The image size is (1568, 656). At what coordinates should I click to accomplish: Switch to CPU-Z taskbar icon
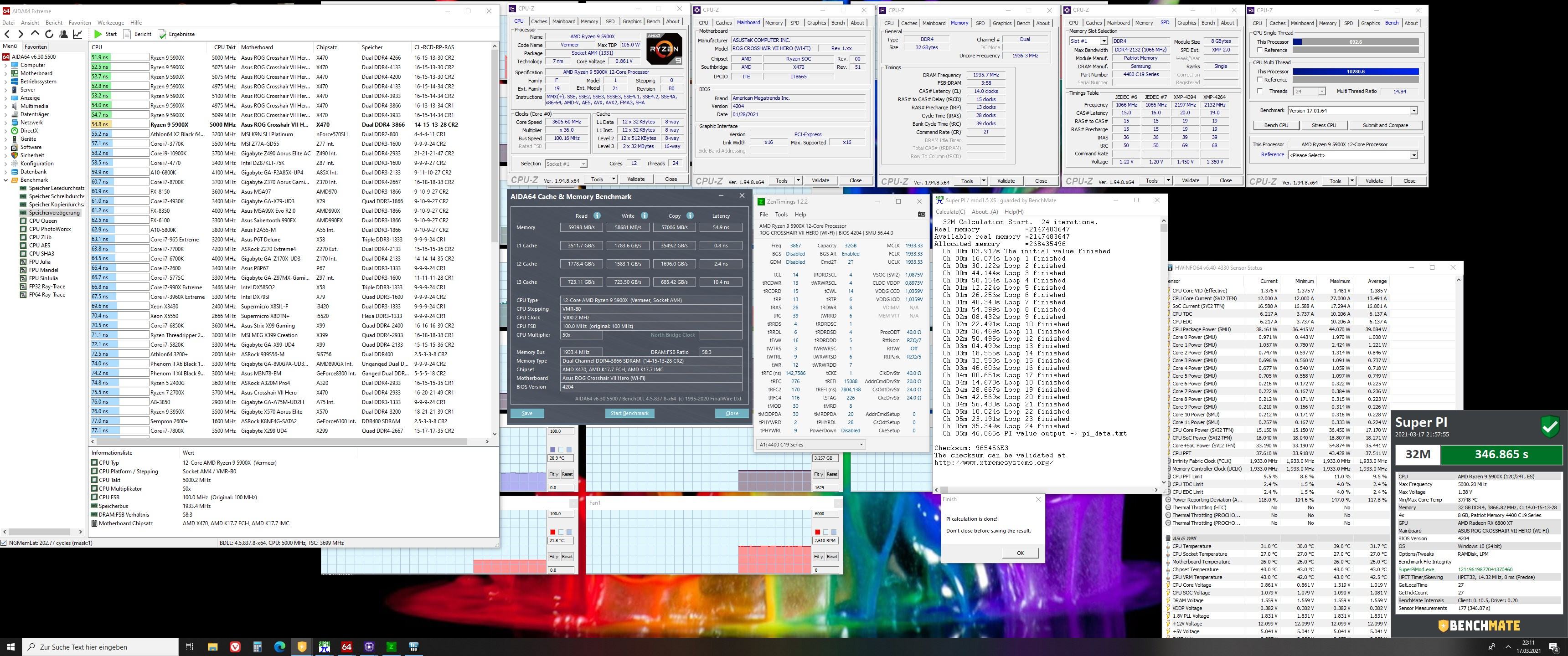(369, 647)
